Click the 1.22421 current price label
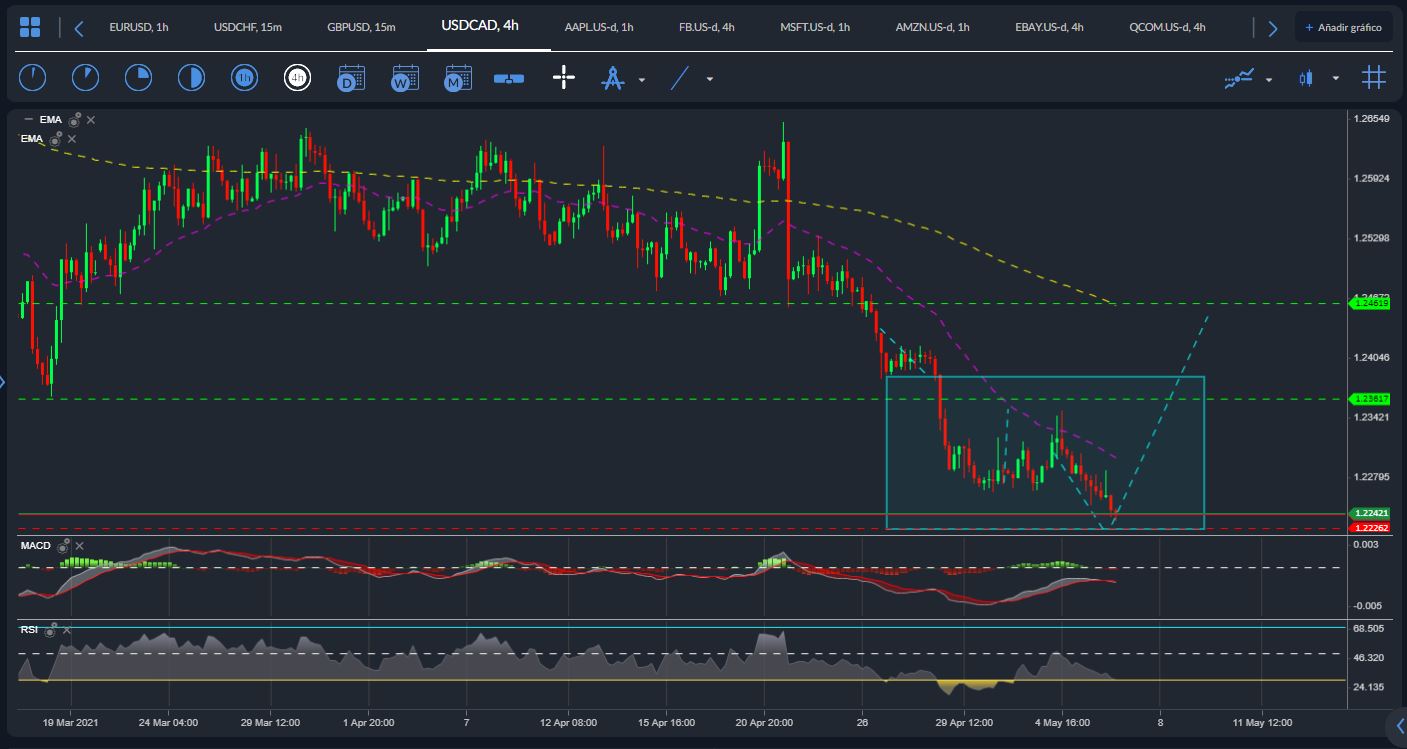This screenshot has height=749, width=1407. 1370,513
